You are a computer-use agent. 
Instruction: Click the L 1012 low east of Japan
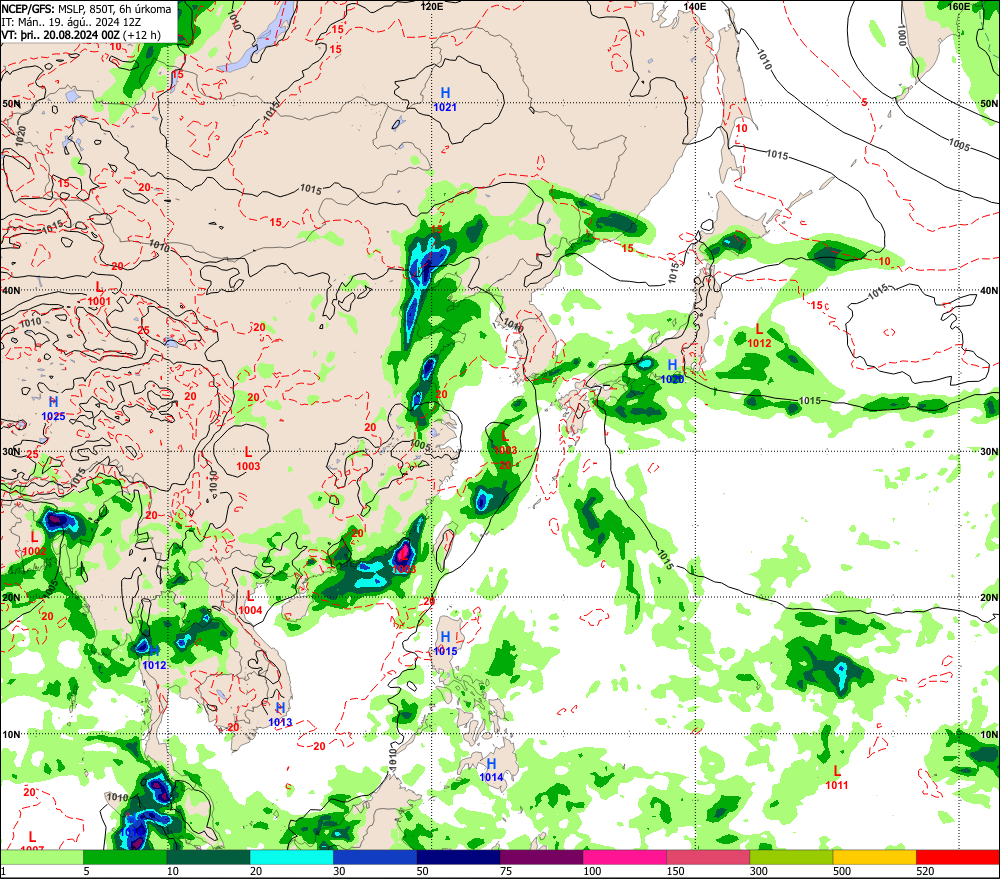[x=759, y=336]
